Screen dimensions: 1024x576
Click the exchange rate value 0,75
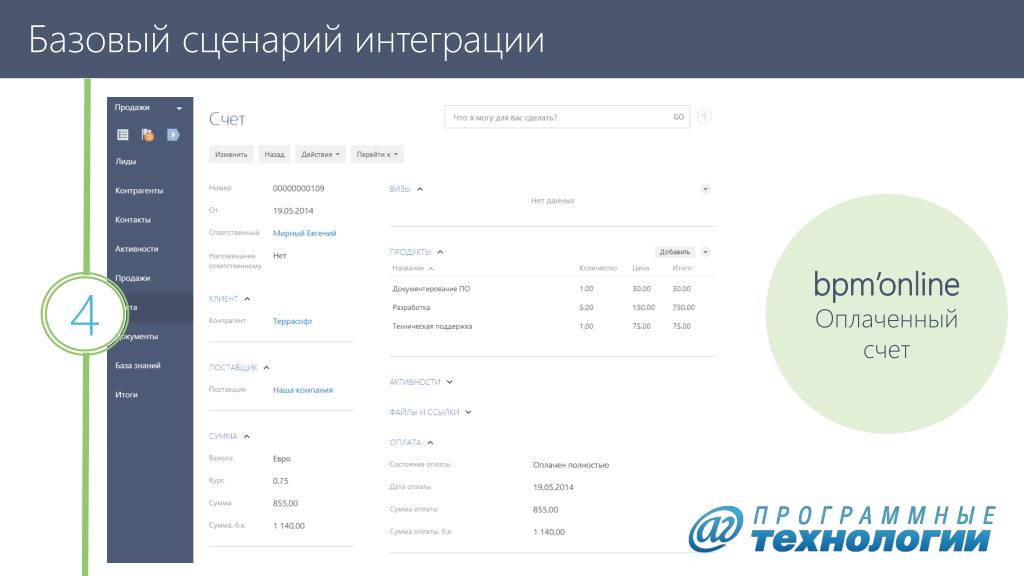(x=280, y=481)
